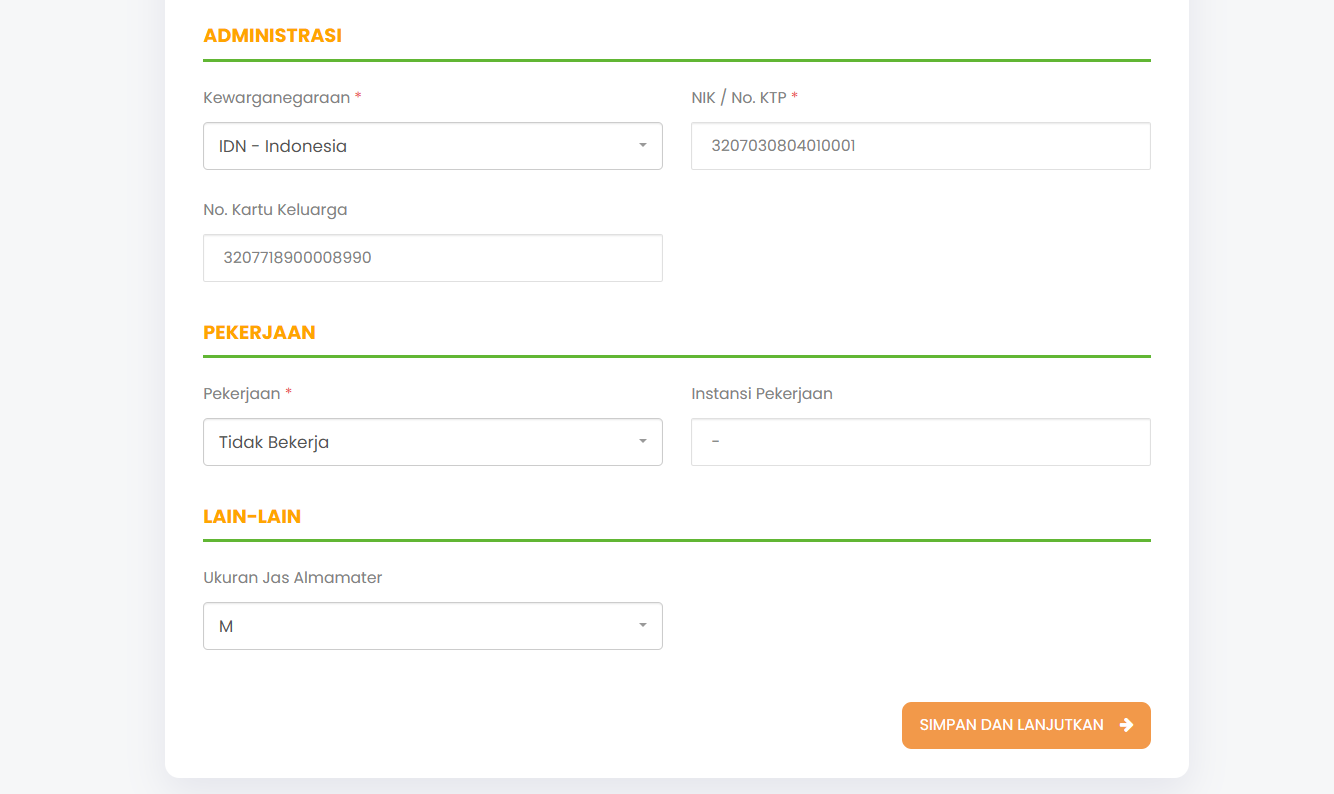Click the ADMINISTRASI section heading
This screenshot has width=1334, height=794.
[272, 36]
